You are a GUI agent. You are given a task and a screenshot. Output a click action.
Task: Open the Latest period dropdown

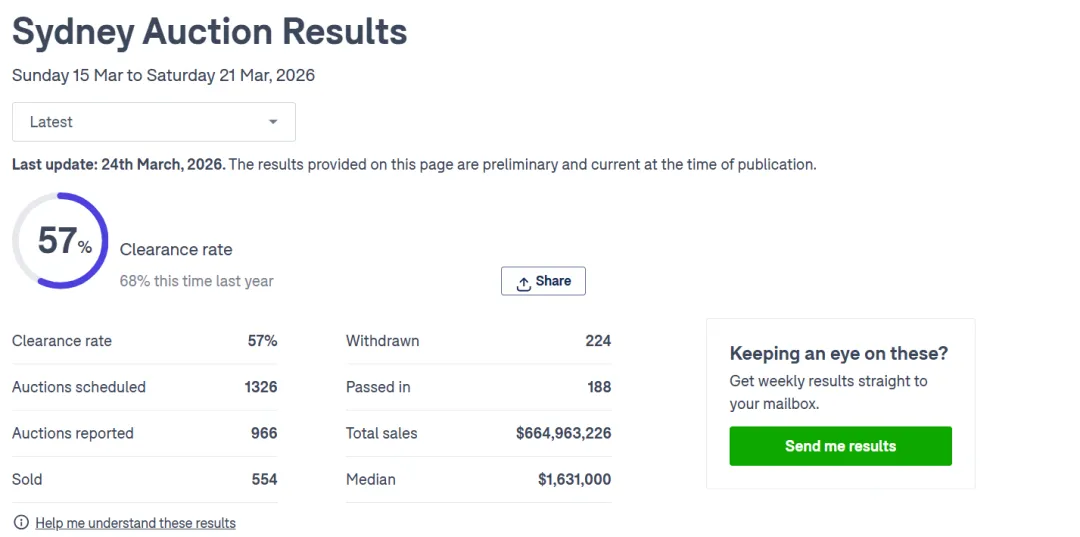point(153,122)
